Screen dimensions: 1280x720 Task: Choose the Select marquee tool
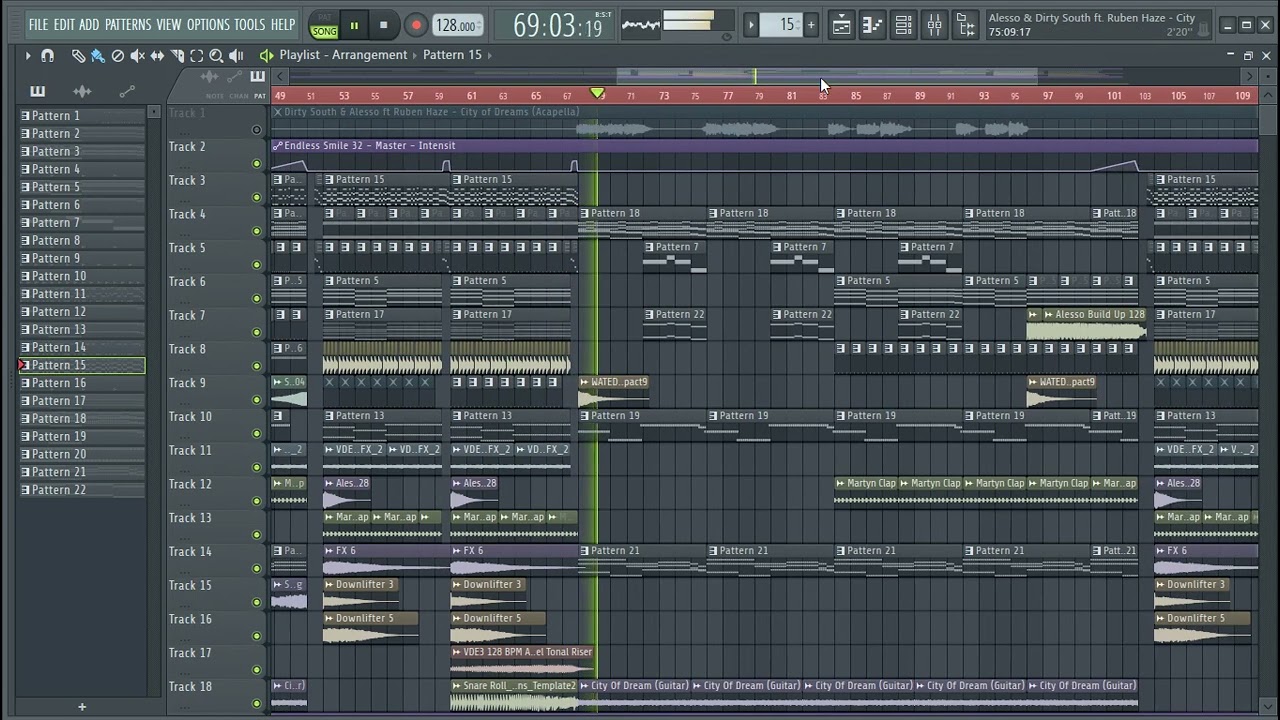point(197,56)
